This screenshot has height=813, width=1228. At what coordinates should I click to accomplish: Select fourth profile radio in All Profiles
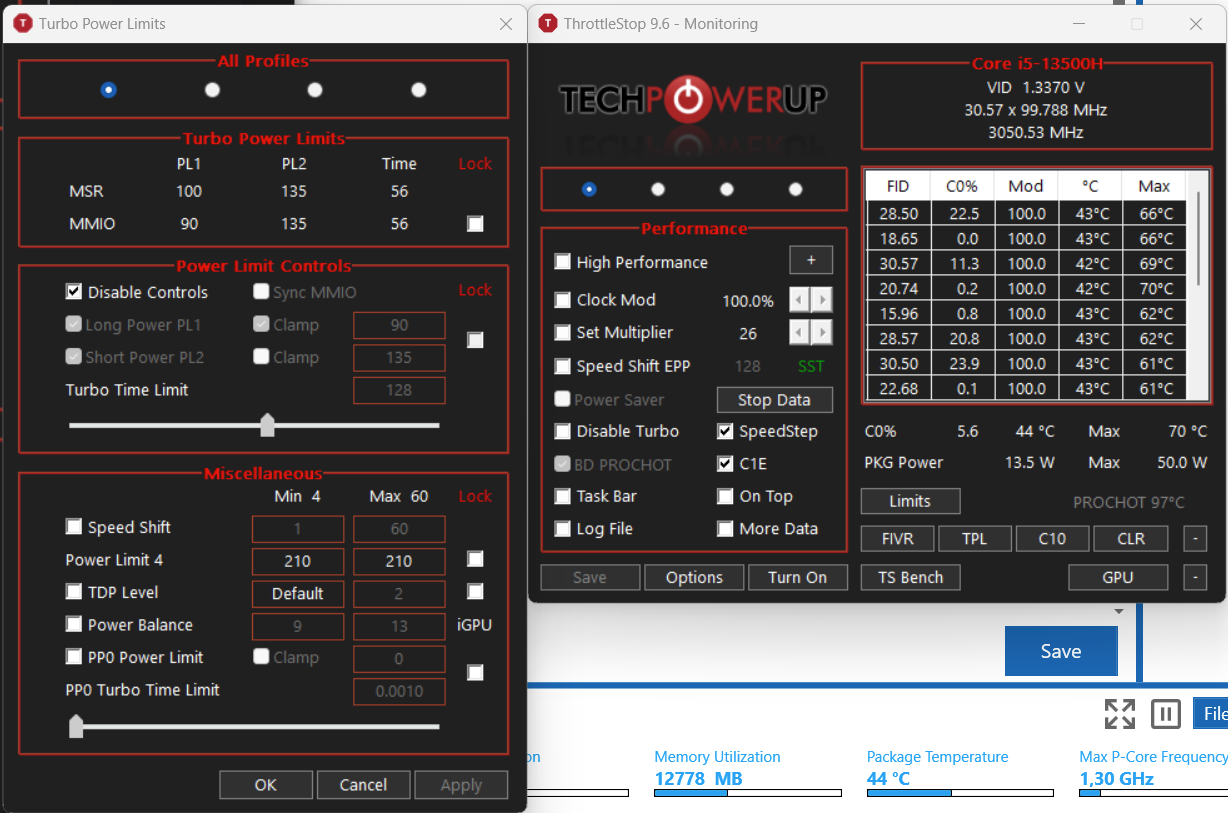419,90
